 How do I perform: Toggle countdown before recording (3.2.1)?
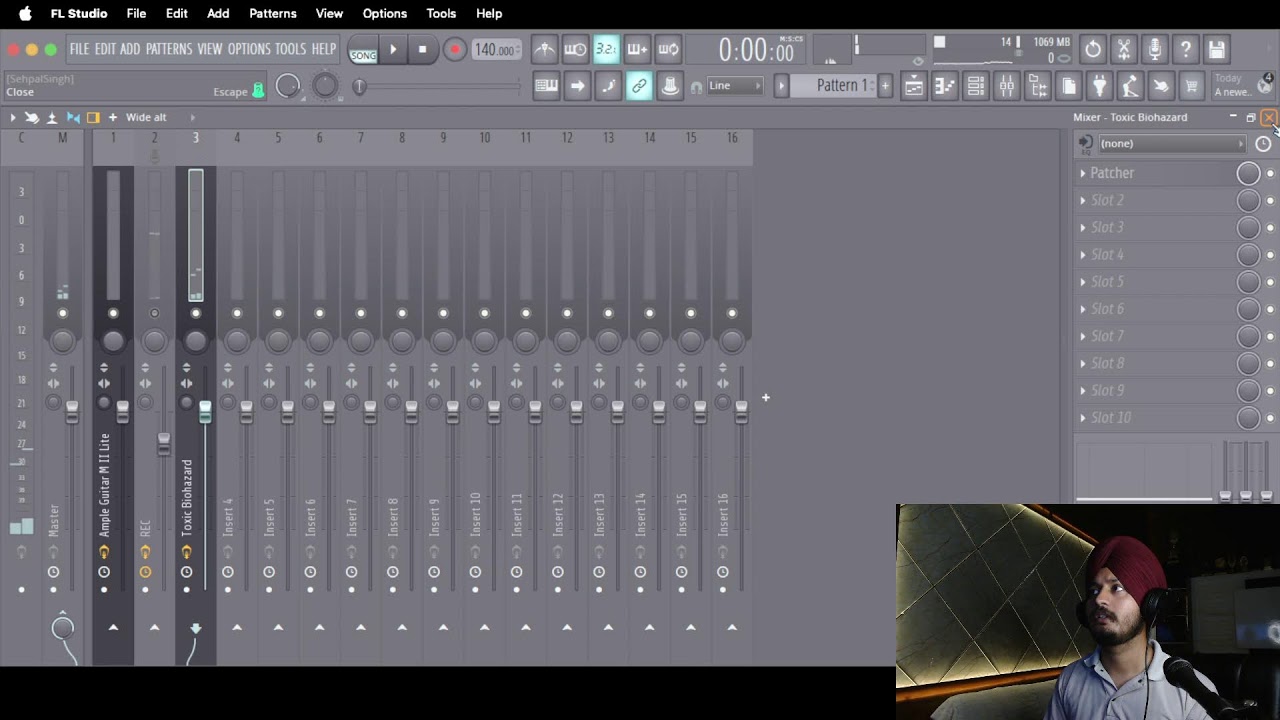coord(606,49)
